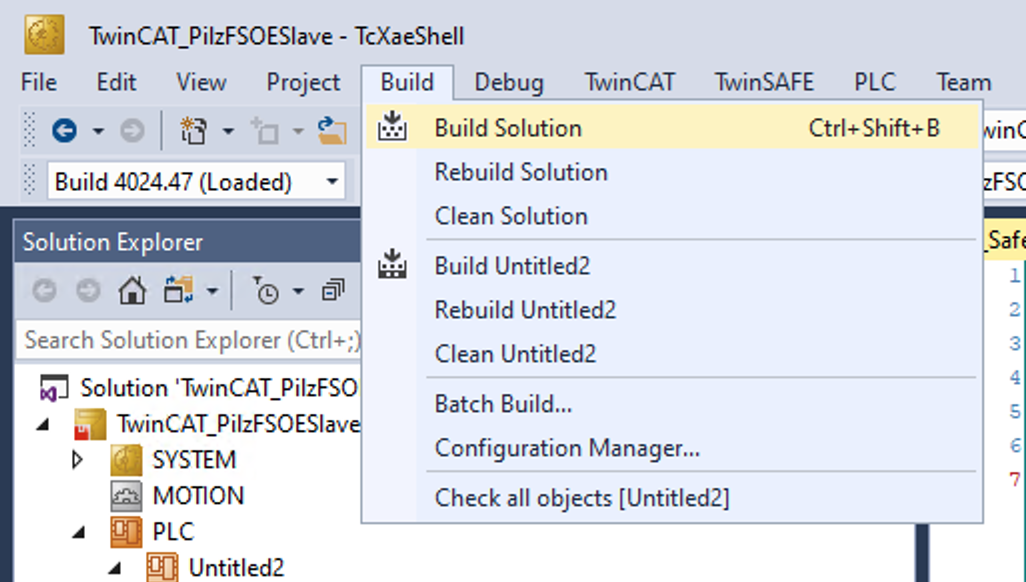
Task: Click the SYSTEM node gear icon
Action: click(126, 460)
